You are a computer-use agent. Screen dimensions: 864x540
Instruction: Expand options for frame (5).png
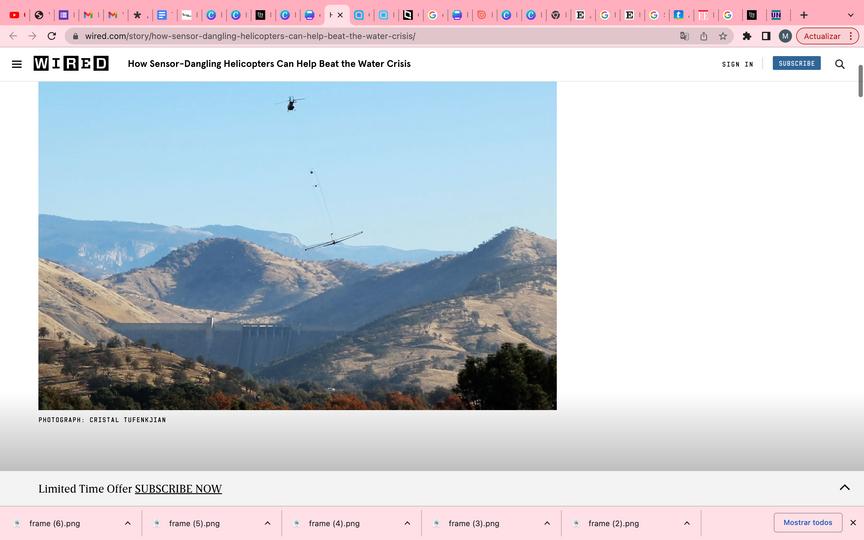tap(267, 523)
